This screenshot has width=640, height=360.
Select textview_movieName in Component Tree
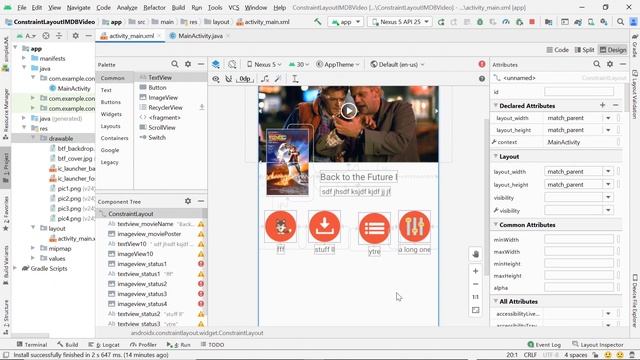point(145,224)
